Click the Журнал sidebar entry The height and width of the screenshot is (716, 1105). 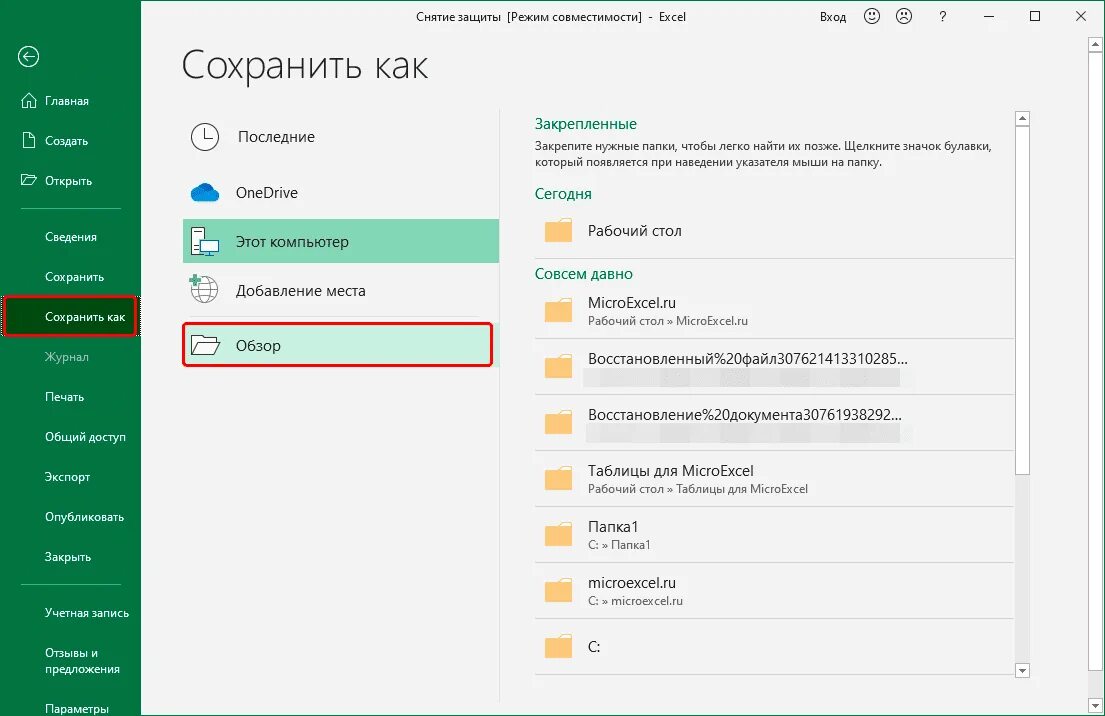coord(66,357)
